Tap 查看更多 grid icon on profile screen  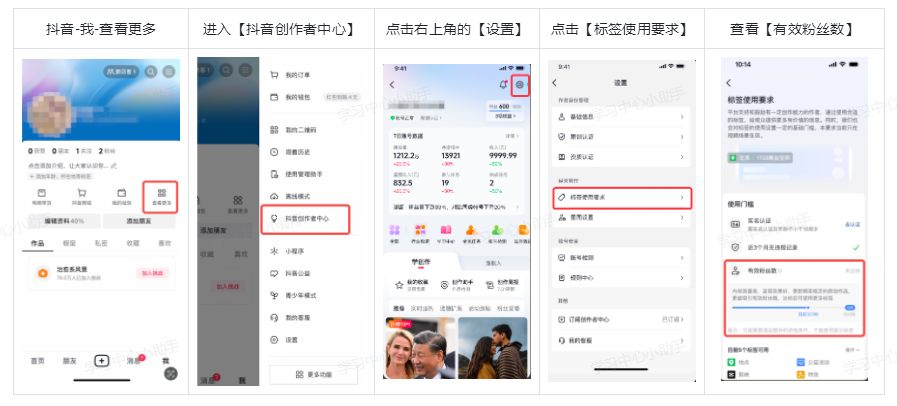pos(162,193)
